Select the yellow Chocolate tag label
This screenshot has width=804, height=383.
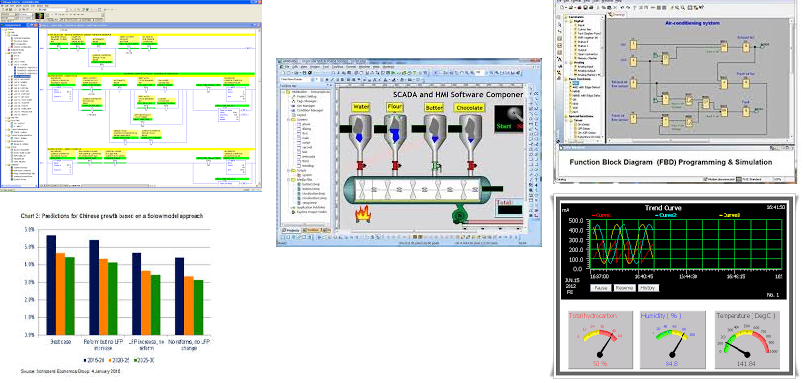[x=469, y=108]
